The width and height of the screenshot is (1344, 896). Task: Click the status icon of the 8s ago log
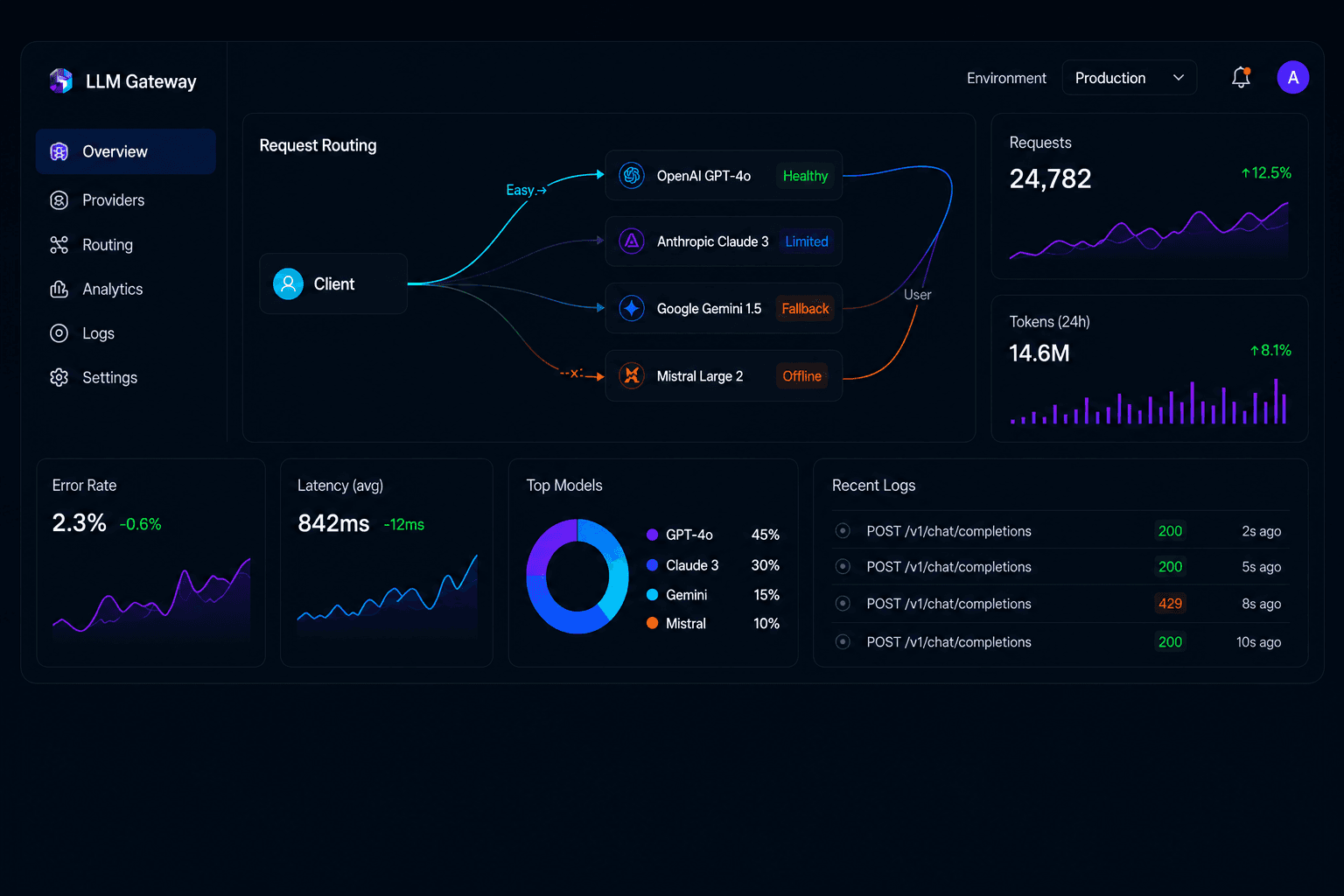tap(843, 603)
